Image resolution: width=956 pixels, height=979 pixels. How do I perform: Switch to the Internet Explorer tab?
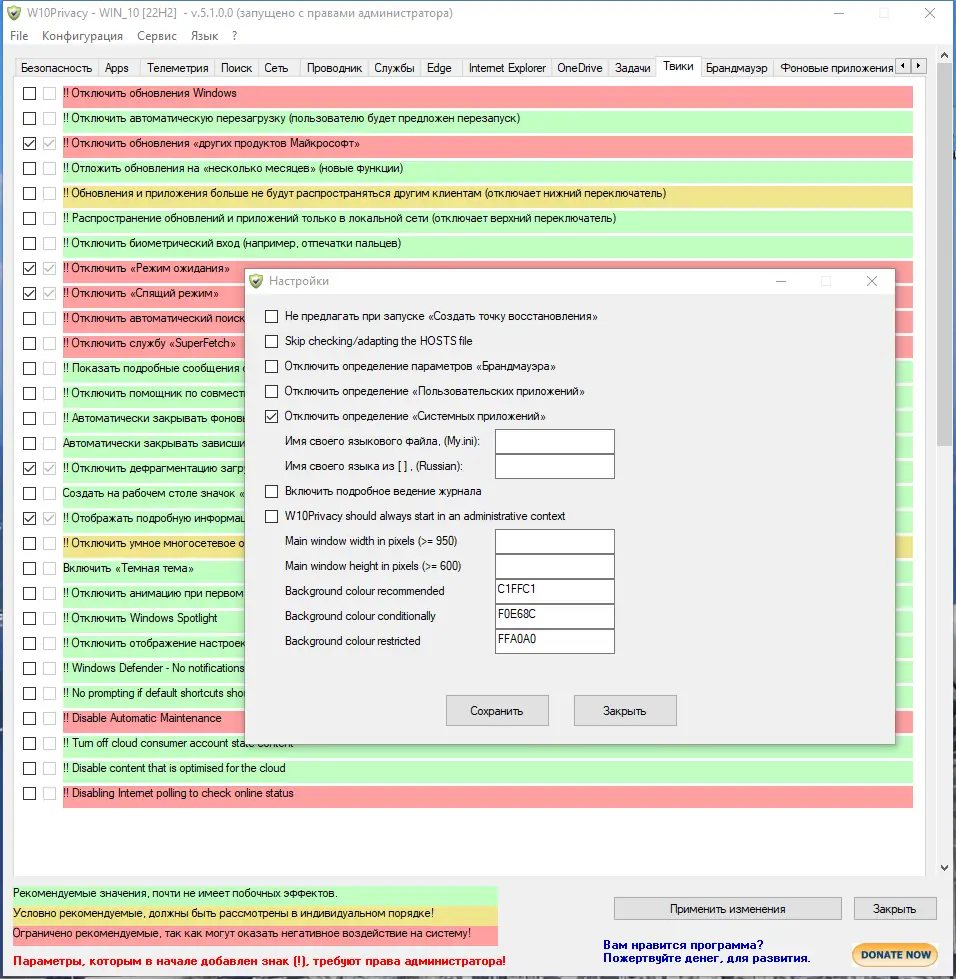507,68
